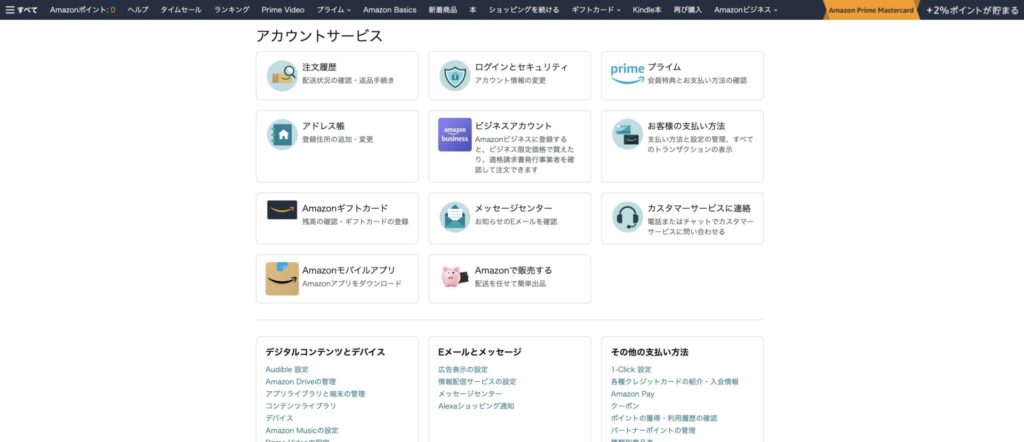Click the アプリライブラリと端末の管理 link
1024x442 pixels.
pos(315,394)
